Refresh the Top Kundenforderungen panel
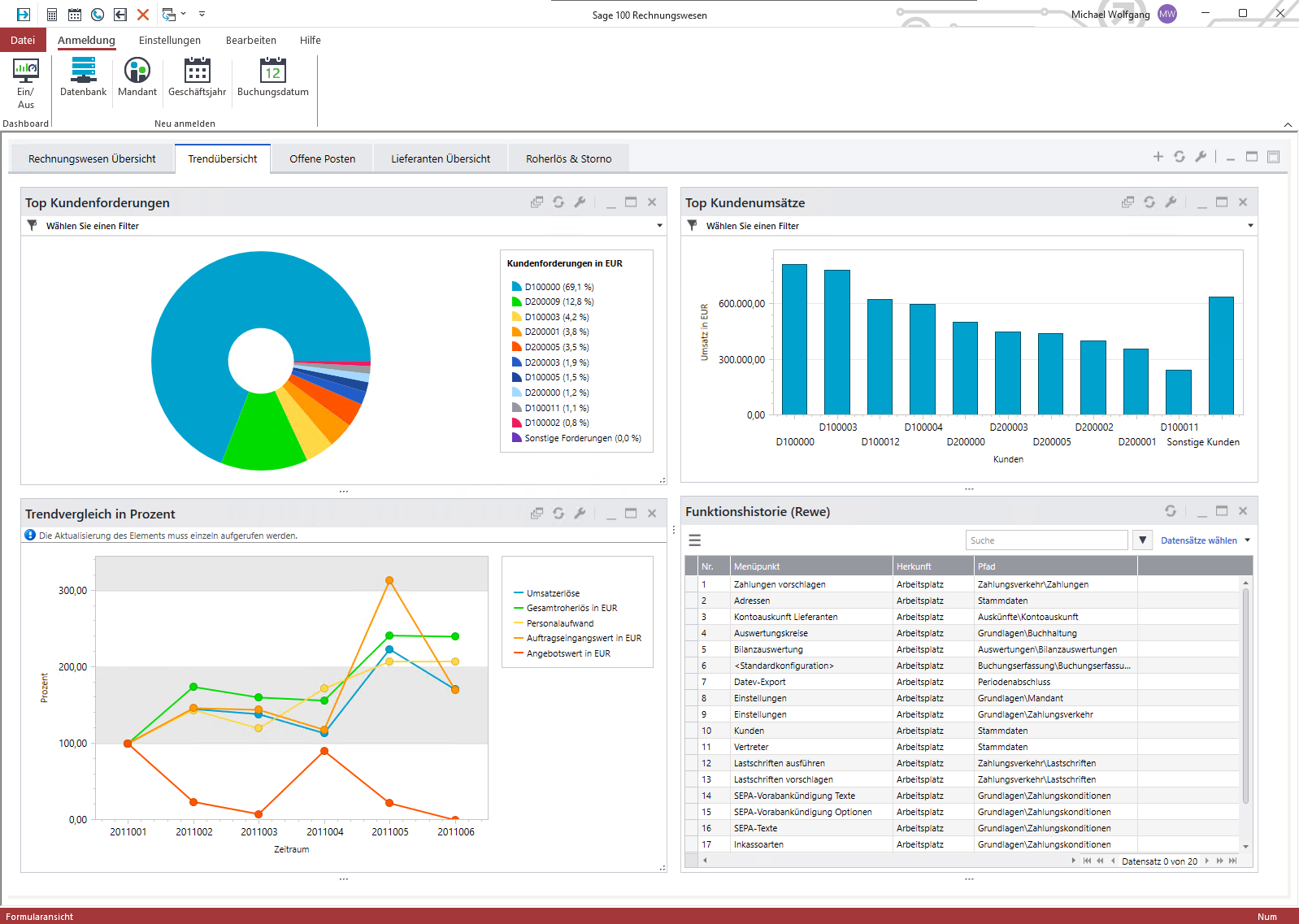This screenshot has height=924, width=1299. point(558,202)
